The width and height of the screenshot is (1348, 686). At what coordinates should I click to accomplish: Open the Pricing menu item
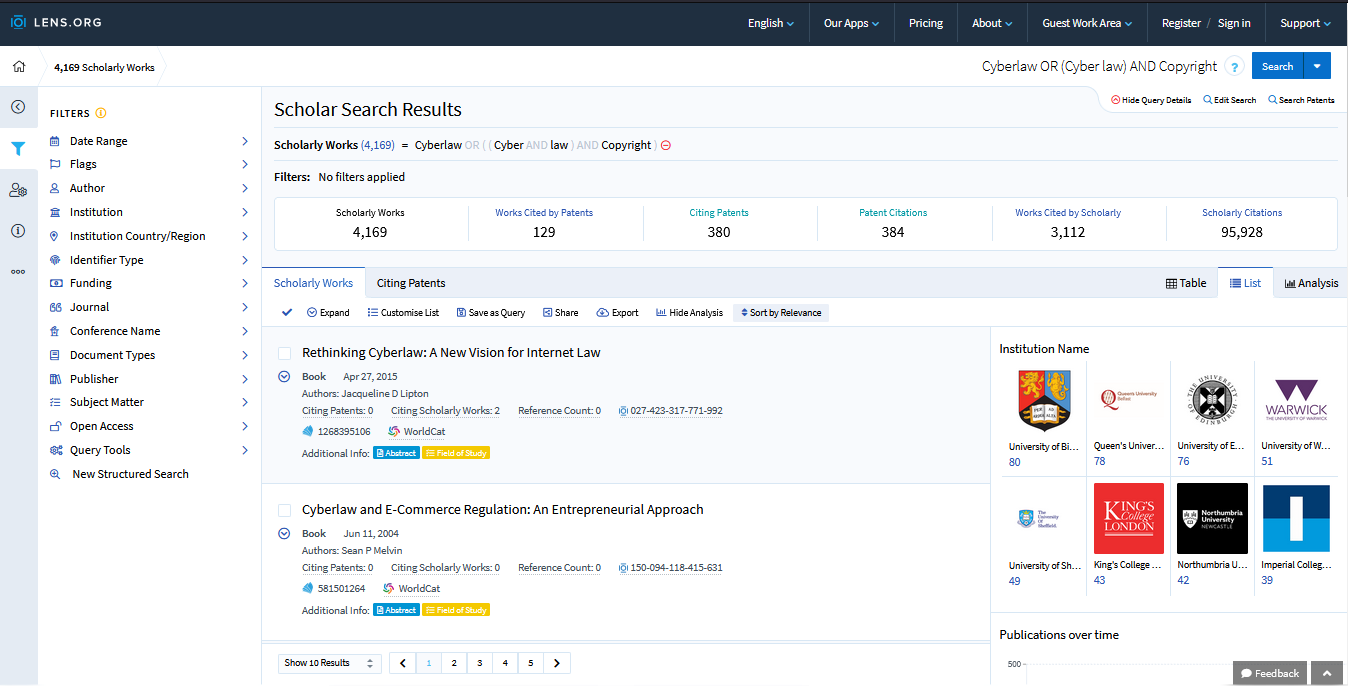926,23
